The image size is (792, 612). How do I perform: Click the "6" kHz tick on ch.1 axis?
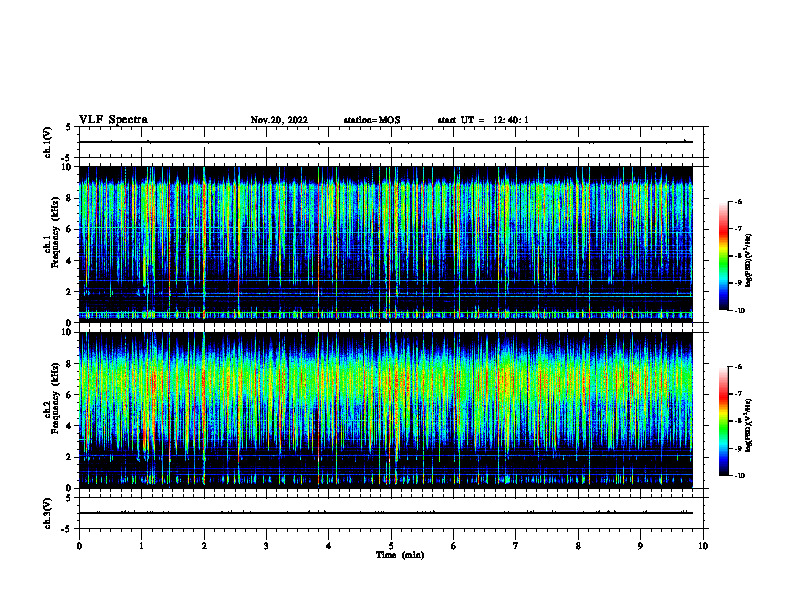[x=70, y=230]
